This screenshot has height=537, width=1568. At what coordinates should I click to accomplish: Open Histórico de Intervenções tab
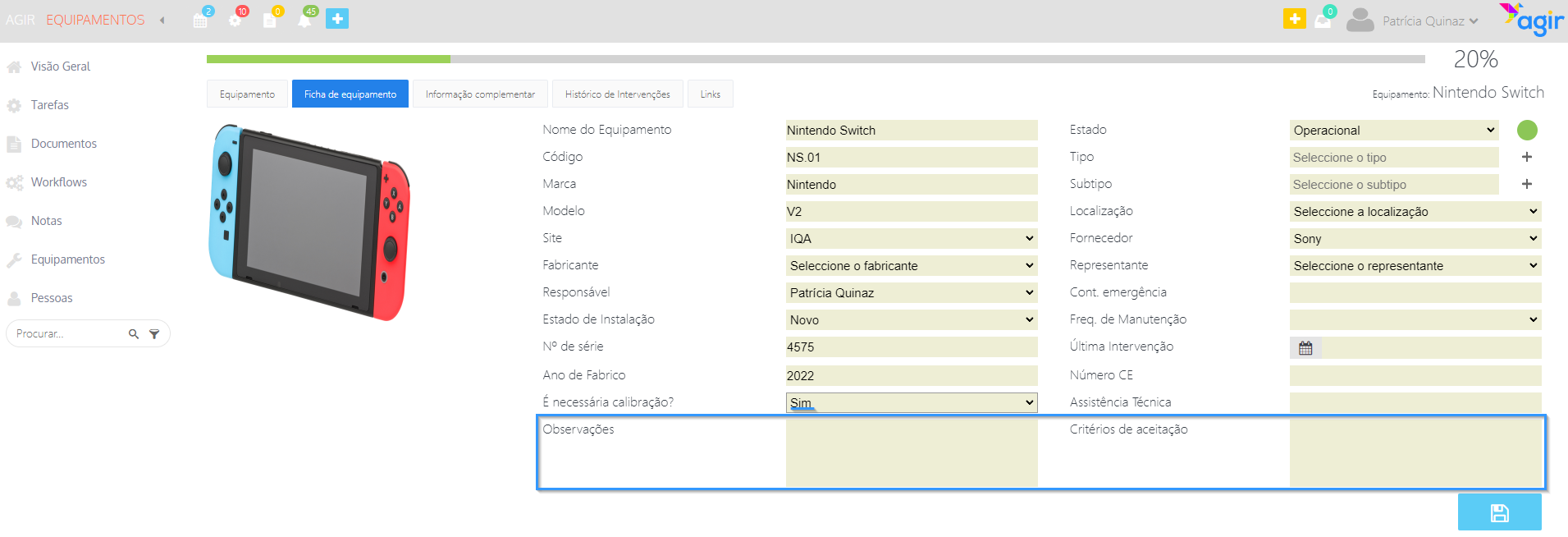coord(618,94)
